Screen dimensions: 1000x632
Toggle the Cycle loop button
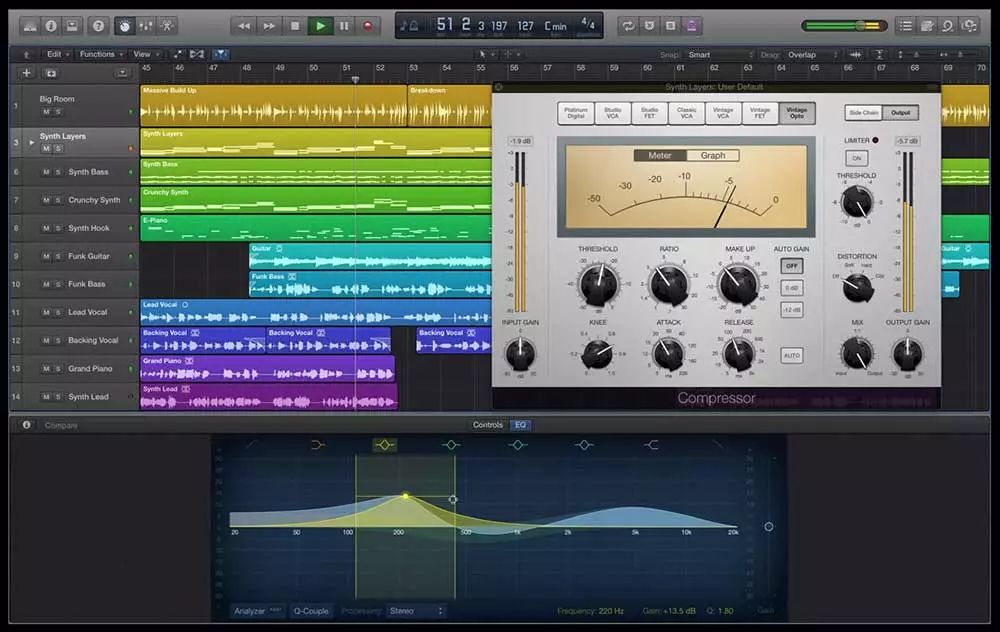coord(628,25)
